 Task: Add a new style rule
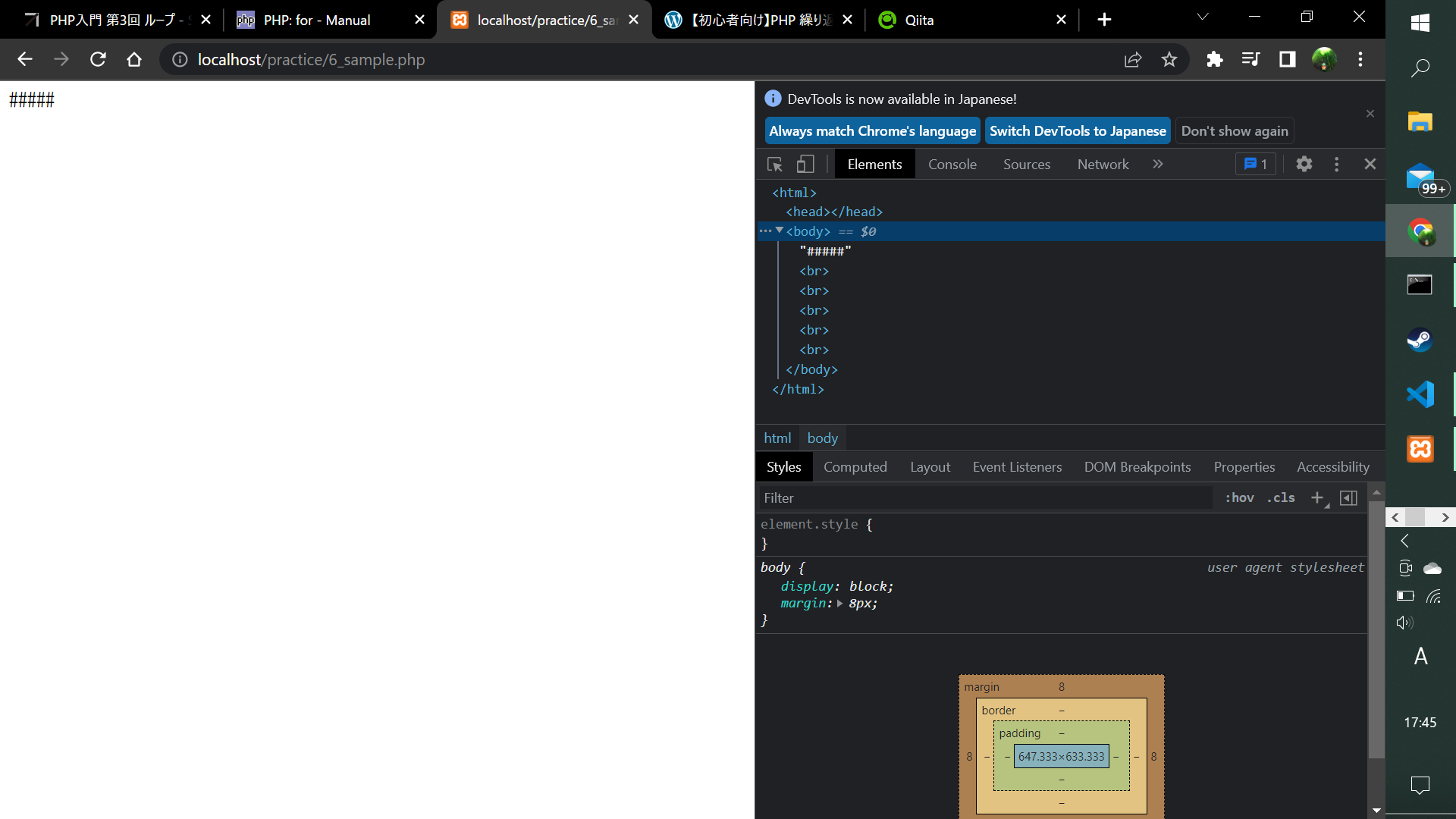pos(1318,498)
